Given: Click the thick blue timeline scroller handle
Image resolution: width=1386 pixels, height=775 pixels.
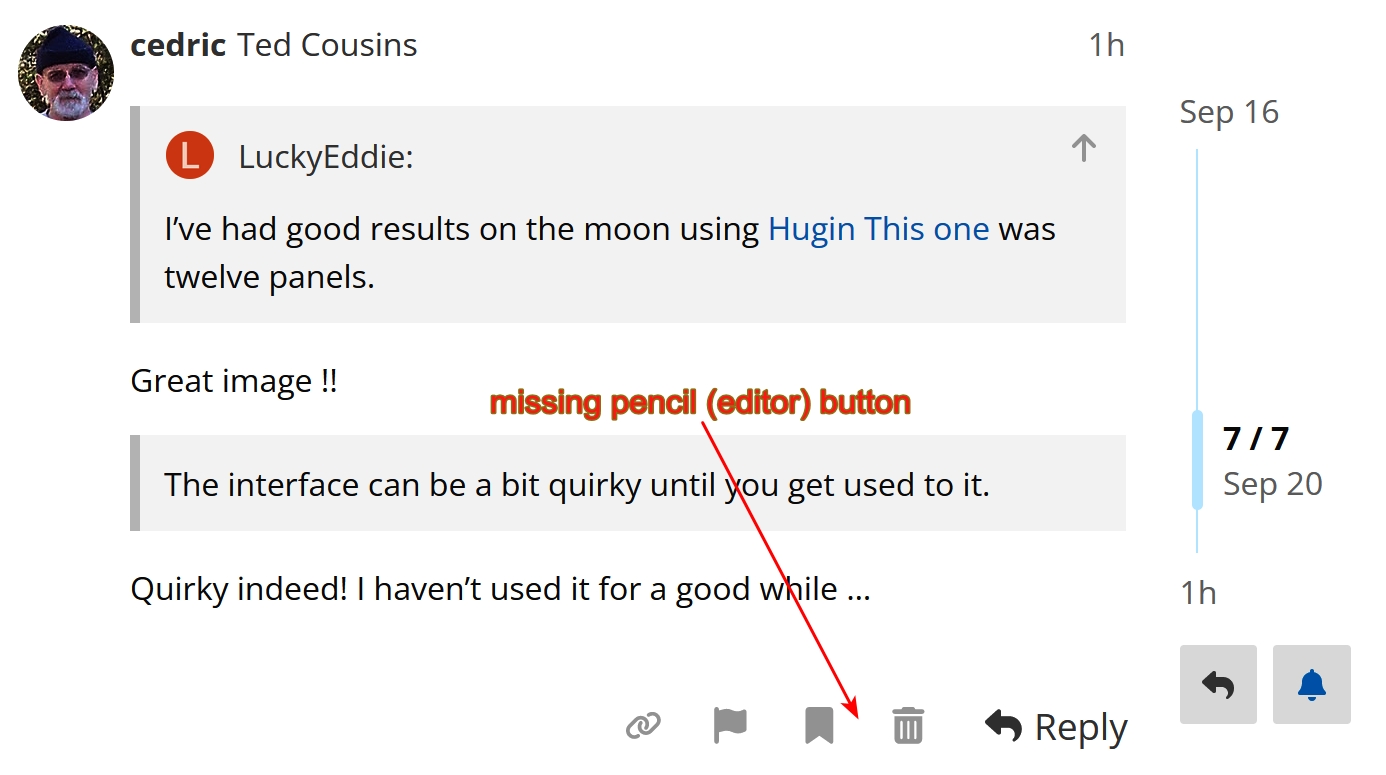Looking at the screenshot, I should (1197, 460).
